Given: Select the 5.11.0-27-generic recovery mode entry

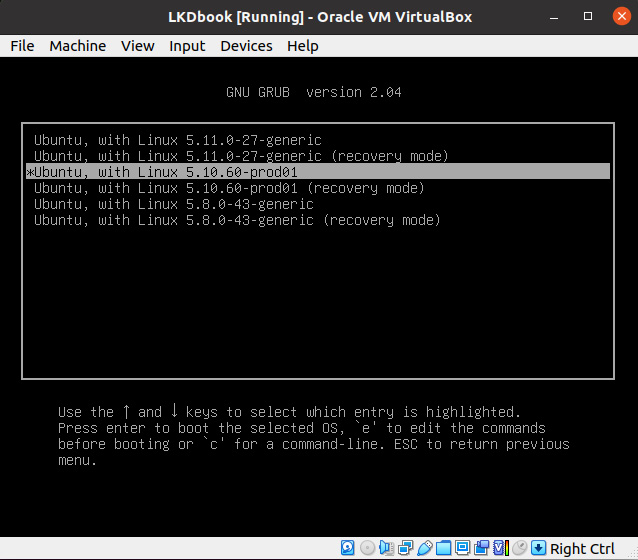Looking at the screenshot, I should point(318,156).
